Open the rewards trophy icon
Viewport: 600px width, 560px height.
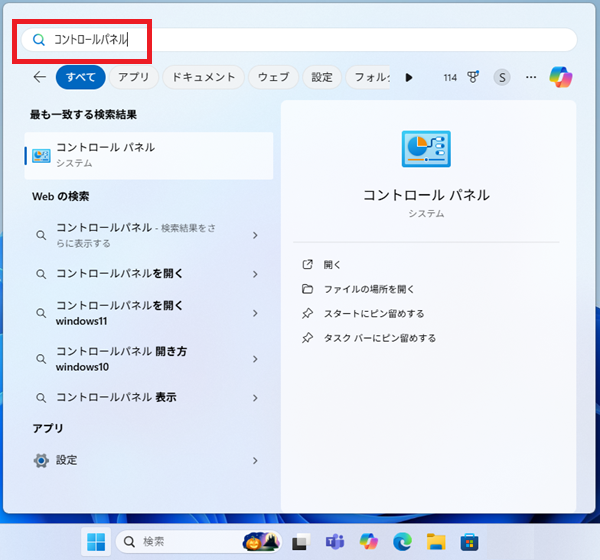coord(473,77)
